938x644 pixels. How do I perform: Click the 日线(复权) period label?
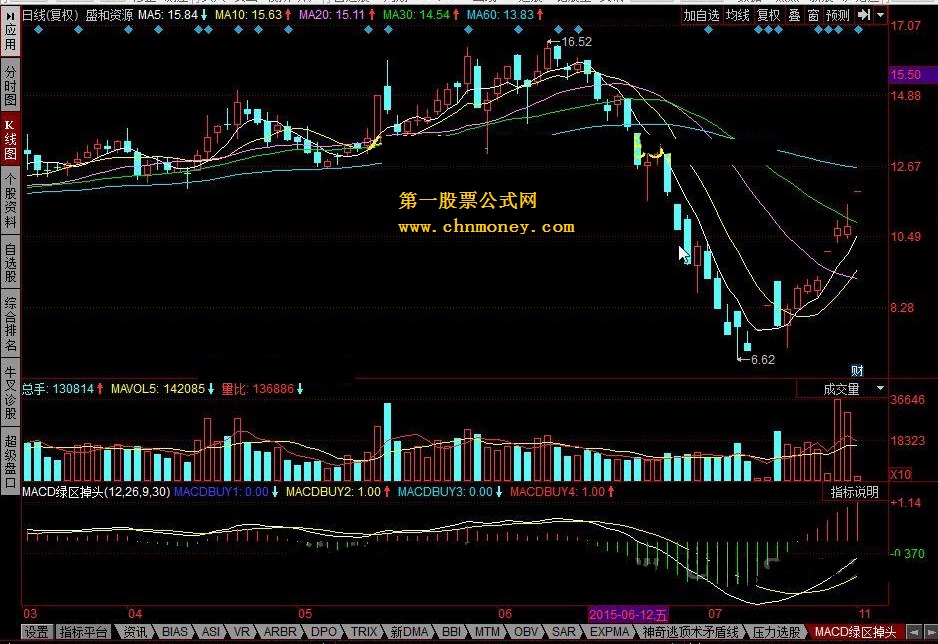pyautogui.click(x=50, y=14)
